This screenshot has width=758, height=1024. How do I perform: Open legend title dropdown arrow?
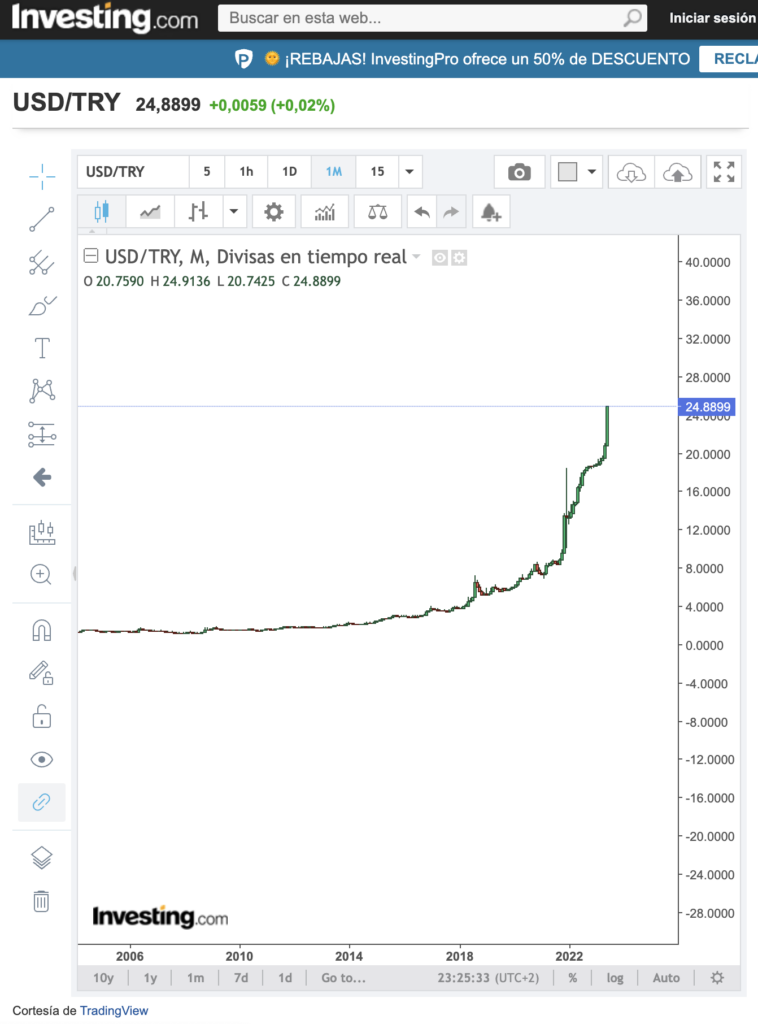coord(417,257)
